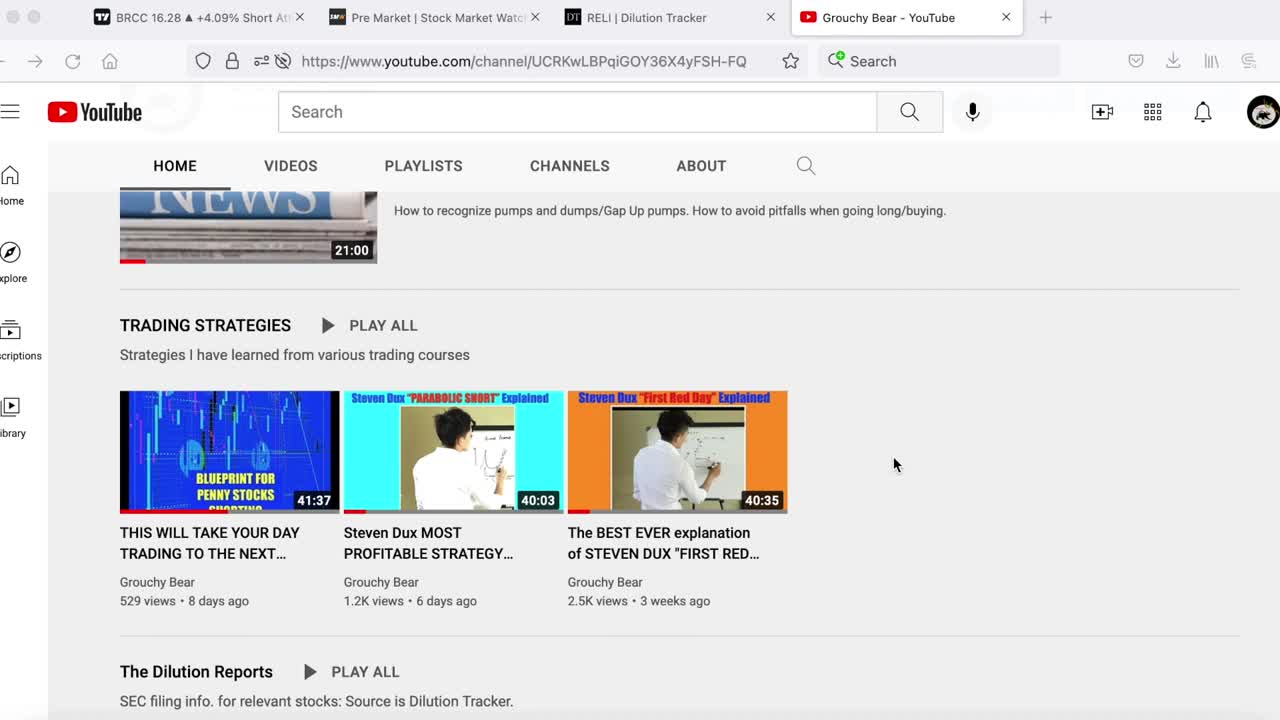1280x720 pixels.
Task: Switch to RELI Dilution Tracker tab
Action: click(x=670, y=17)
